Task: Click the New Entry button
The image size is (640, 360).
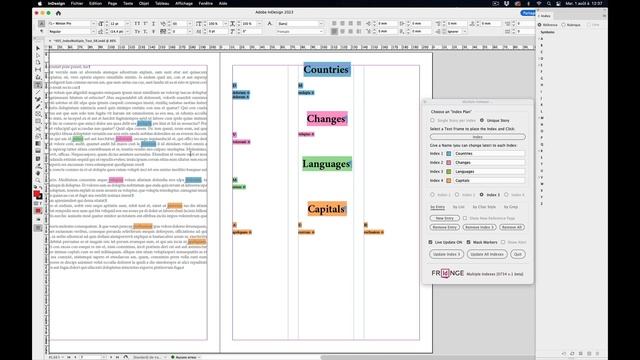Action: click(x=444, y=218)
